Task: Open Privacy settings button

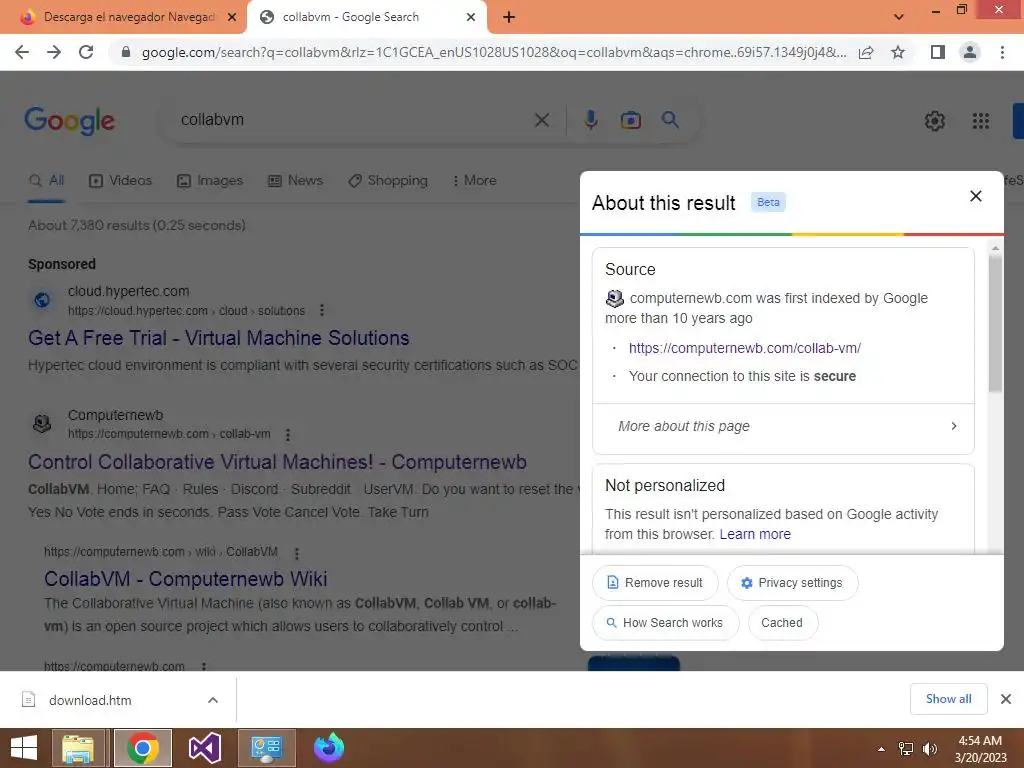Action: point(792,583)
